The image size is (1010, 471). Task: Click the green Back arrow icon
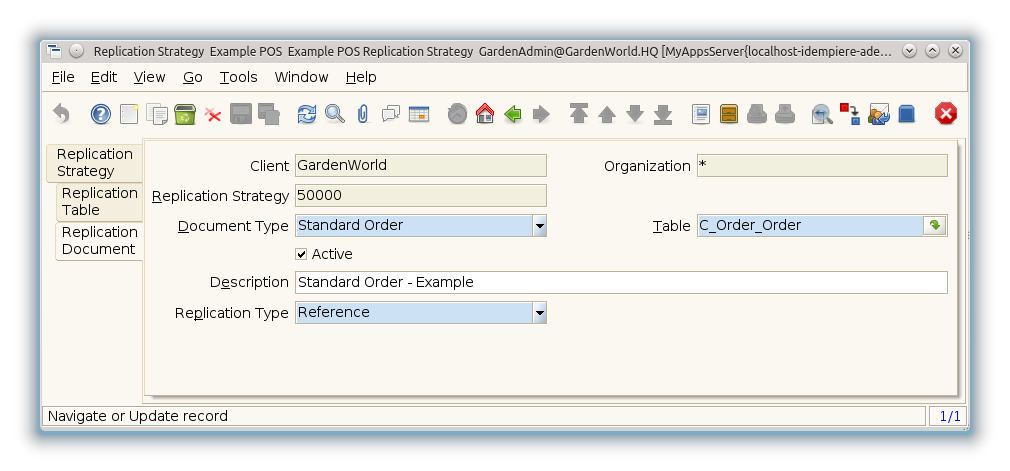[x=513, y=114]
